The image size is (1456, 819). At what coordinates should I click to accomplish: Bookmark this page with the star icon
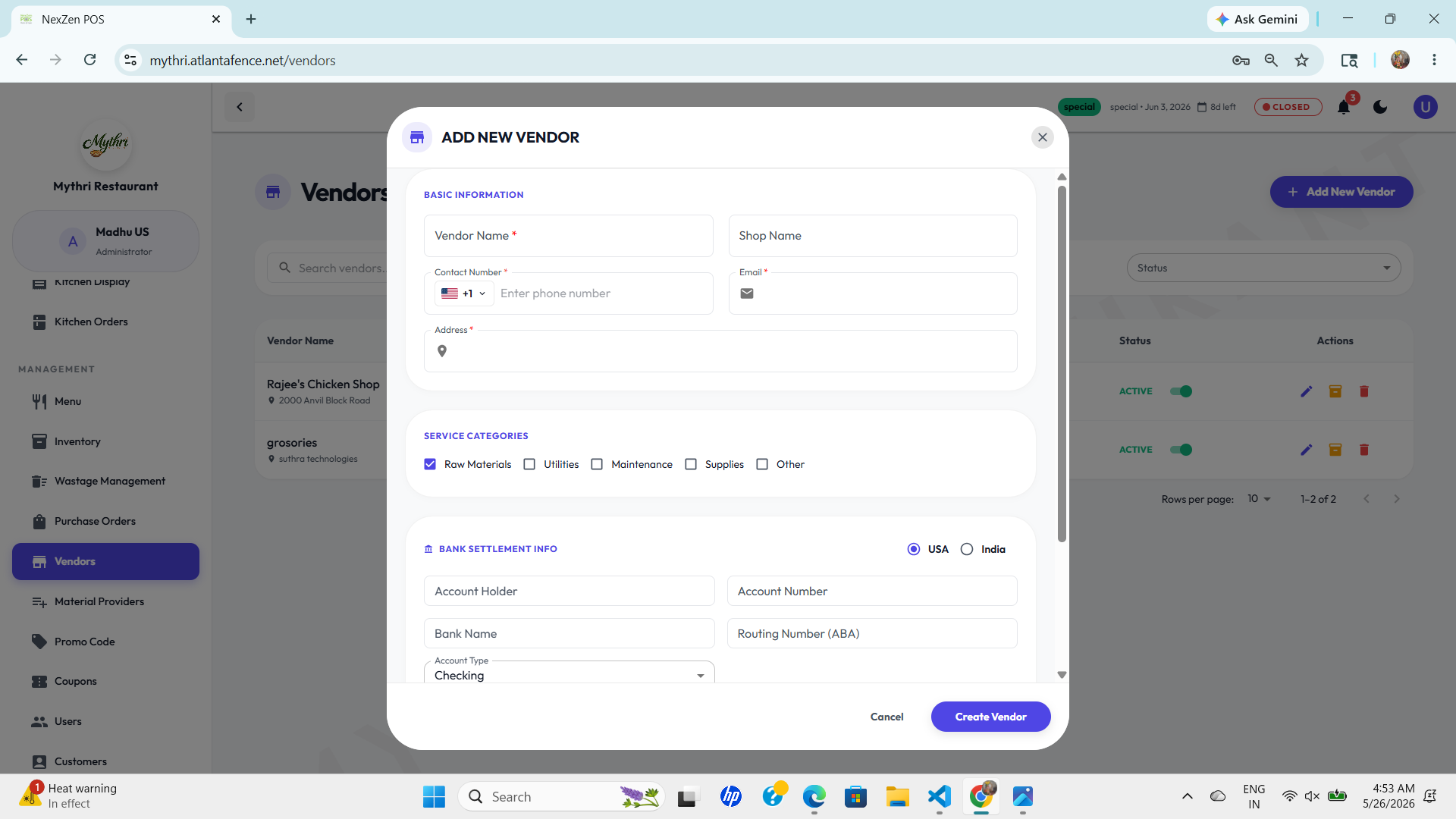(x=1301, y=60)
